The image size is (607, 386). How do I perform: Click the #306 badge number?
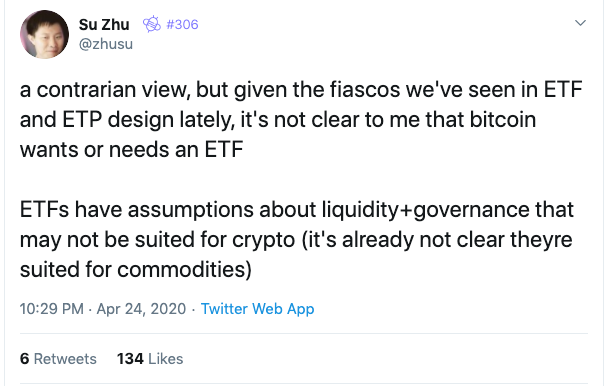(x=182, y=24)
